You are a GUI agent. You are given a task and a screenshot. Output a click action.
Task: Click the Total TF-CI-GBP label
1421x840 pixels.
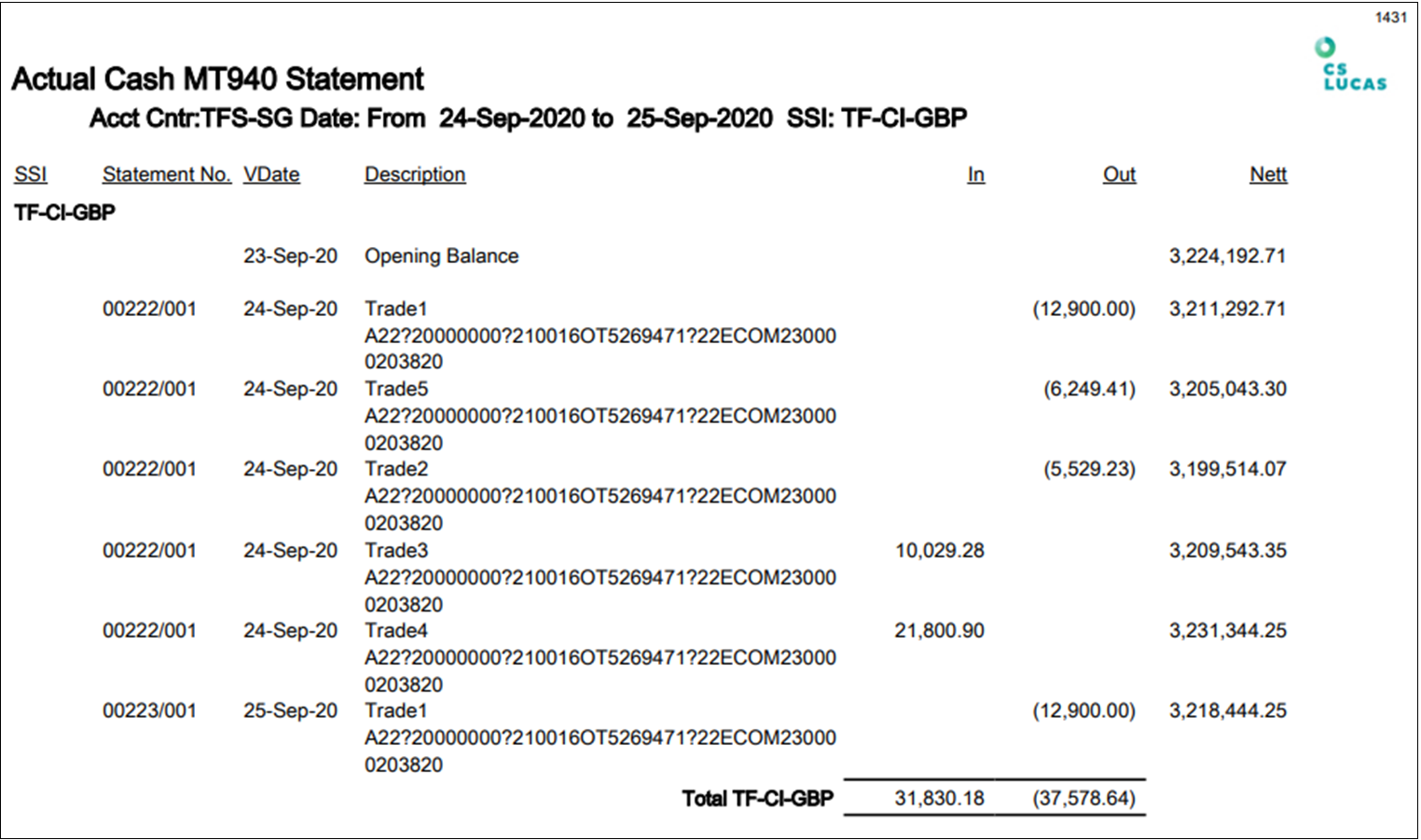point(757,799)
